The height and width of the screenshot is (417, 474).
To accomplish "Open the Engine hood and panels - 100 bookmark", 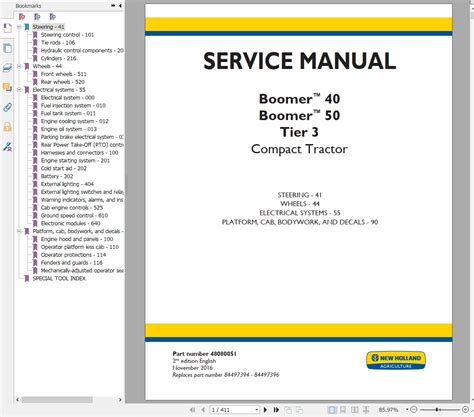I will 77,239.
